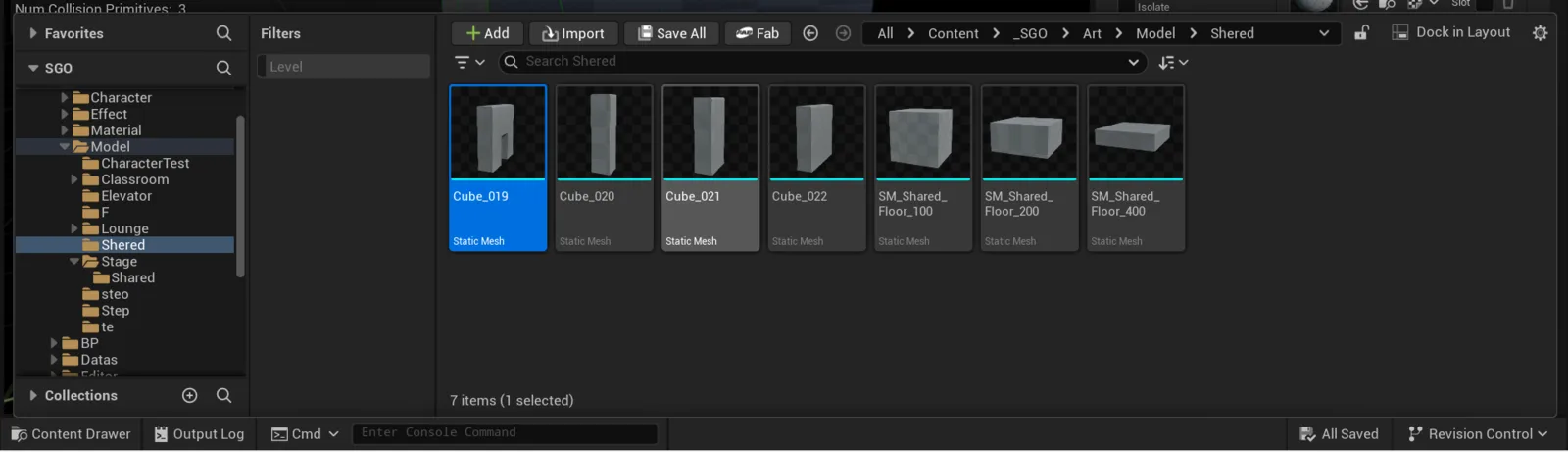Click Save All in the toolbar
This screenshot has height=452, width=1568.
671,33
